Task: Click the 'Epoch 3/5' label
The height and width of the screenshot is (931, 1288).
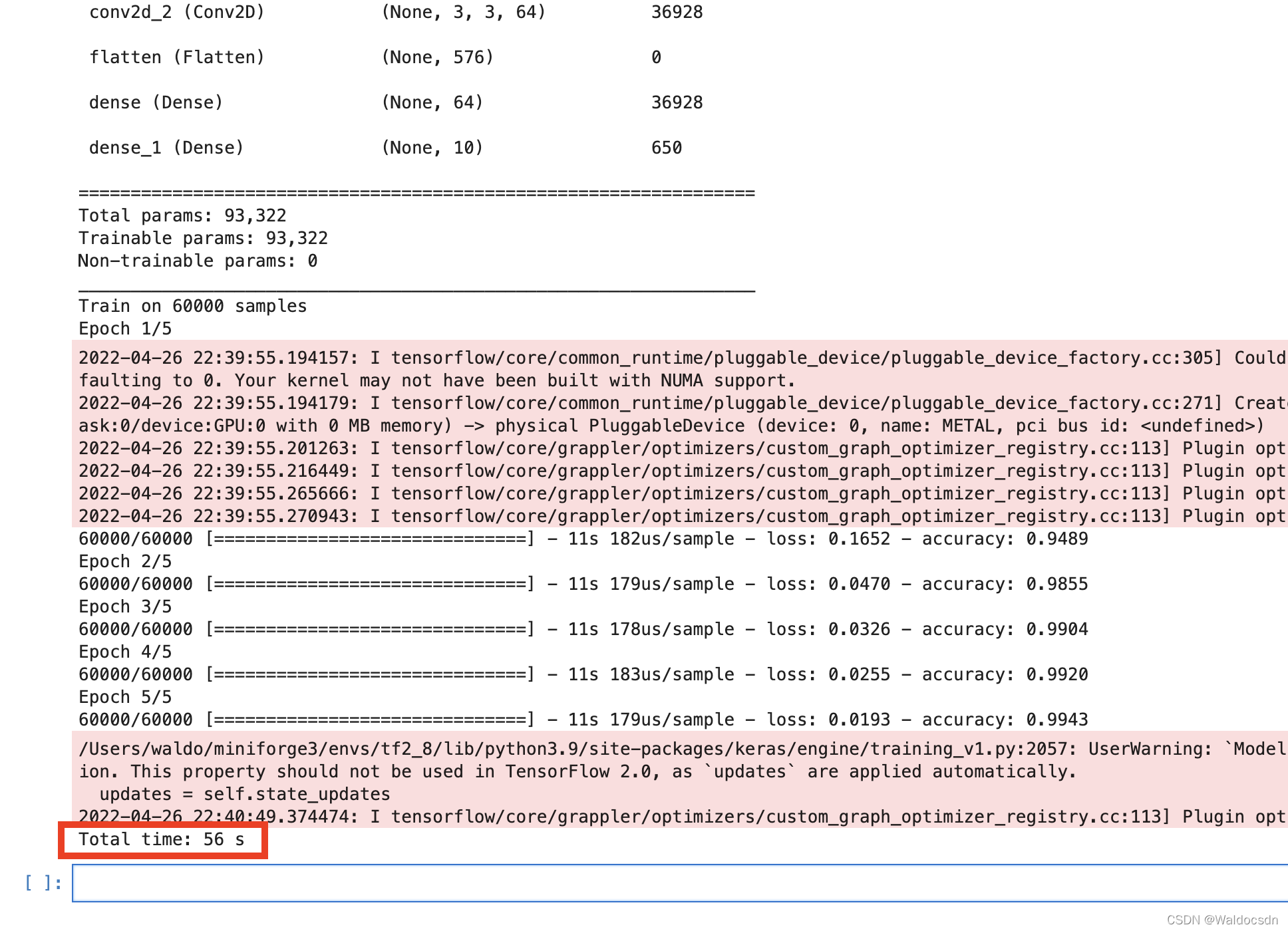Action: [x=125, y=606]
